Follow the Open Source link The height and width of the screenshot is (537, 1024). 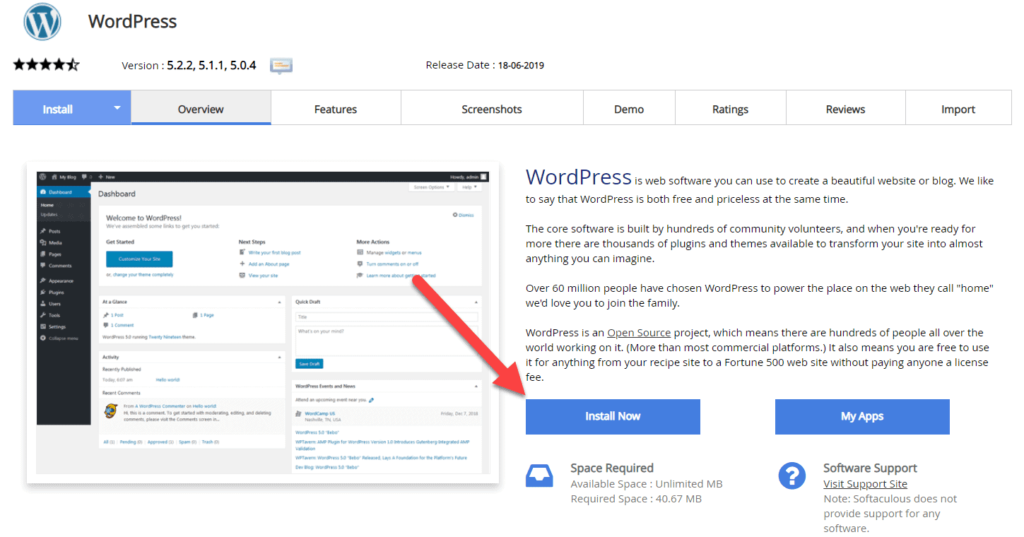tap(639, 333)
